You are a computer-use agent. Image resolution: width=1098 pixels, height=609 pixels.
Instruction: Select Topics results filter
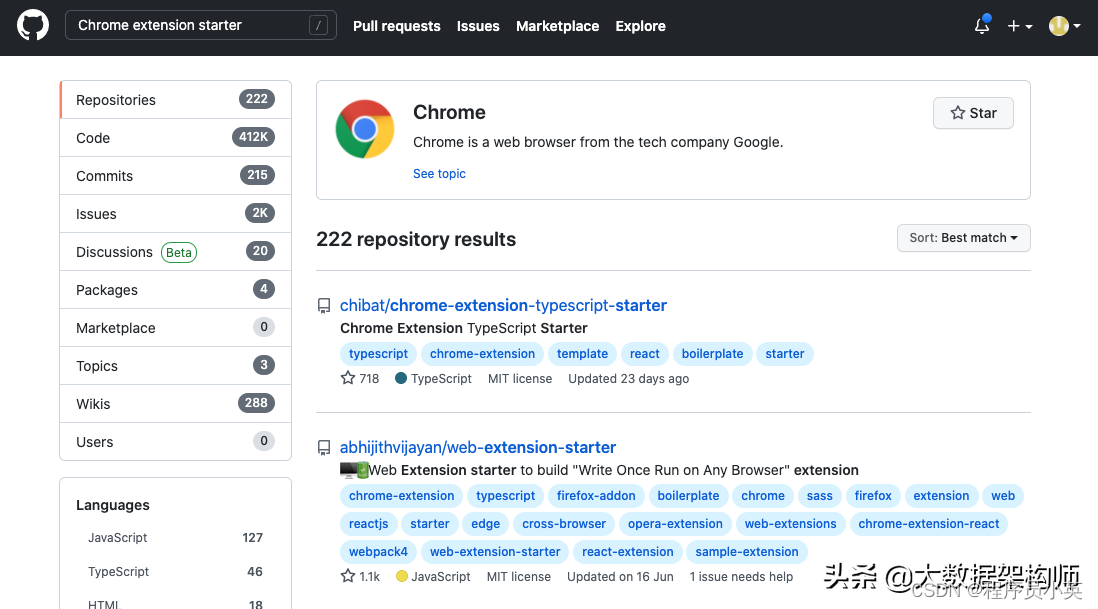click(x=176, y=365)
